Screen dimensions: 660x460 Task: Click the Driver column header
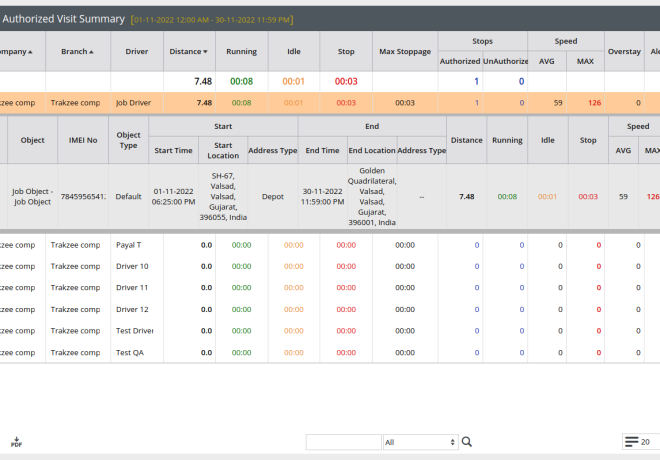137,52
